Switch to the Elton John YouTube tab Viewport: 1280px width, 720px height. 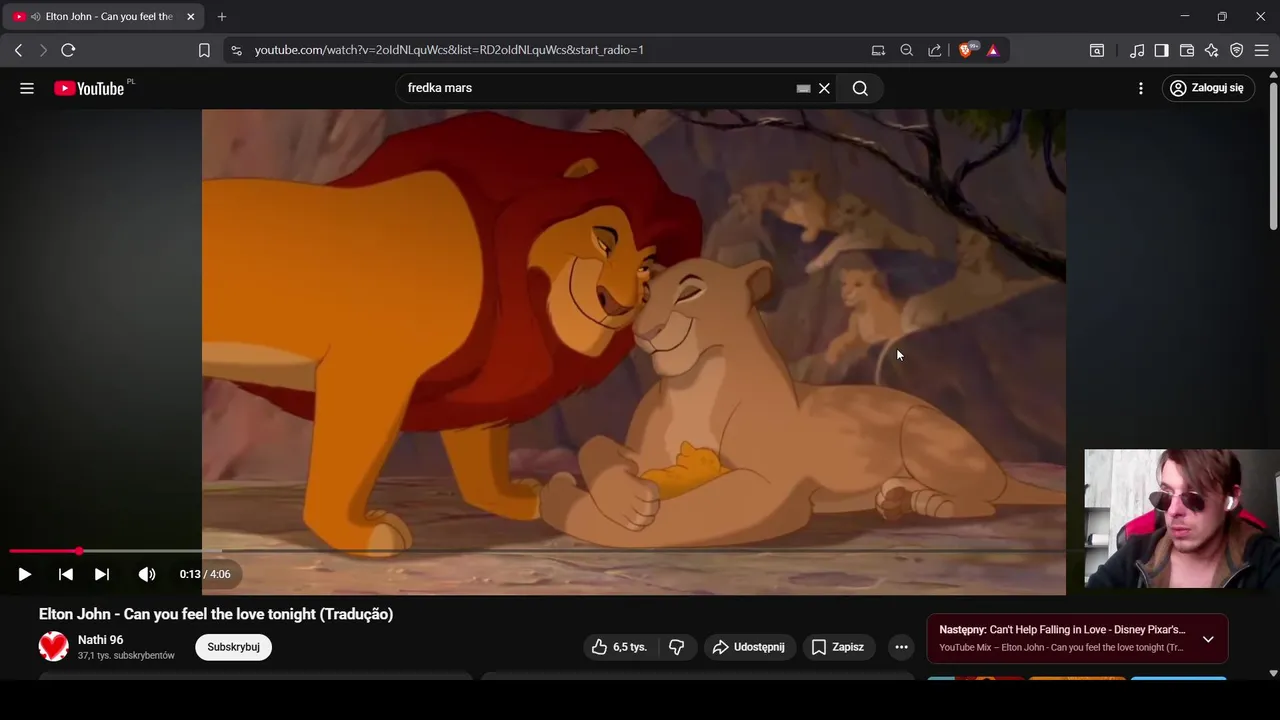[105, 17]
